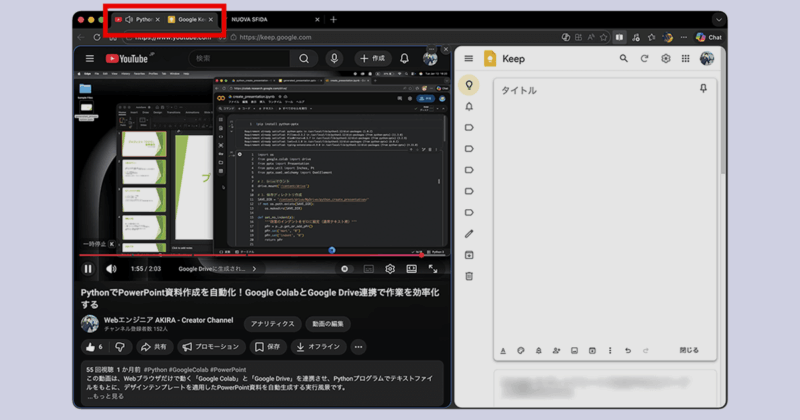Click the 作成 create button

(x=372, y=59)
